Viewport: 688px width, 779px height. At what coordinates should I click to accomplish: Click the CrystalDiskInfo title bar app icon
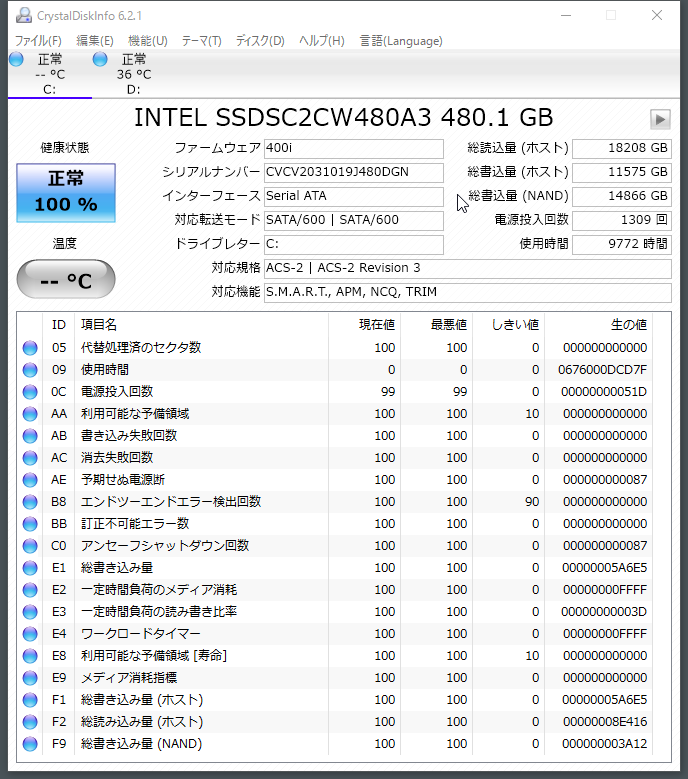23,15
